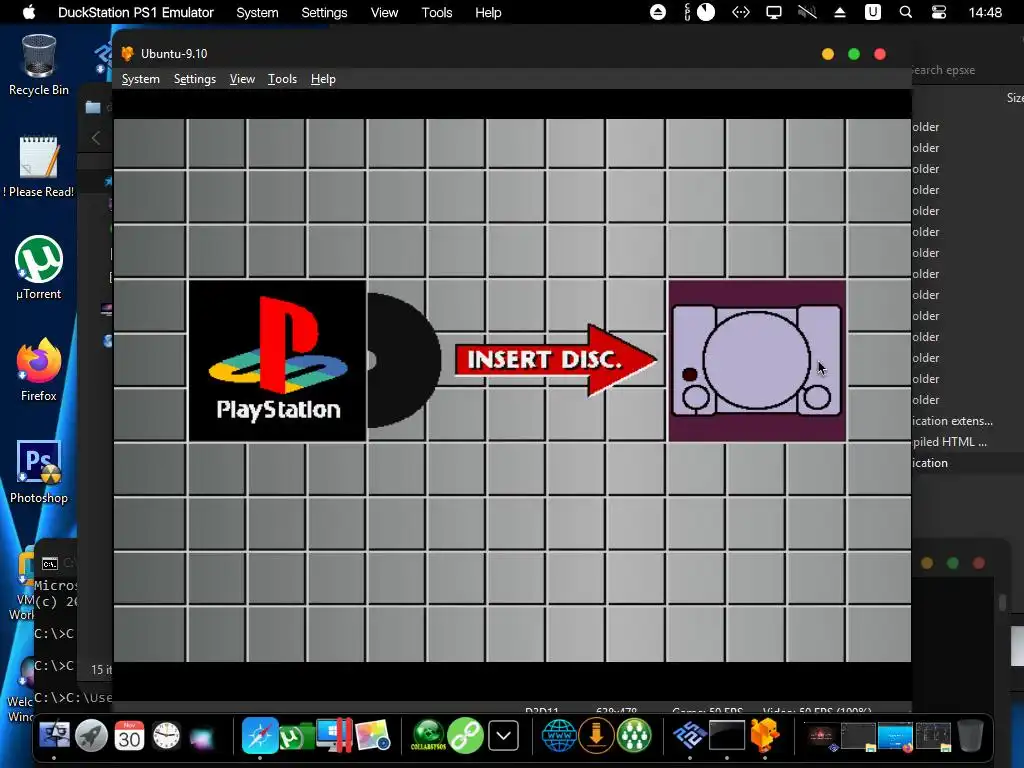This screenshot has height=768, width=1024.
Task: Click first minimized window thumbnail in dock
Action: pyautogui.click(x=820, y=737)
